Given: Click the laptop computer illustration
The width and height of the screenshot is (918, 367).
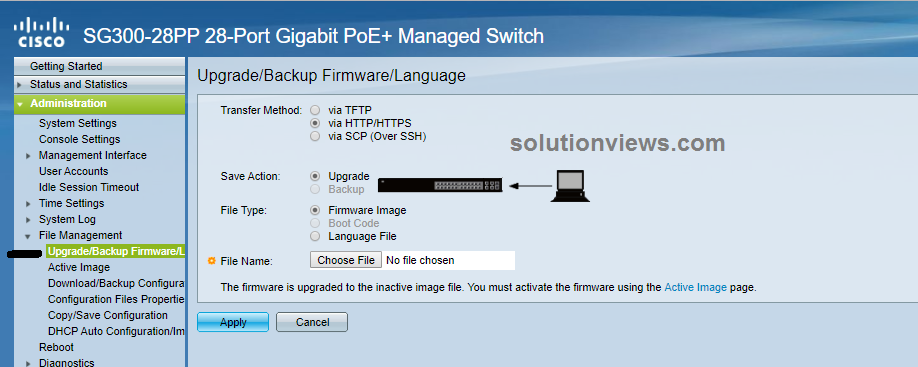Looking at the screenshot, I should [x=570, y=186].
